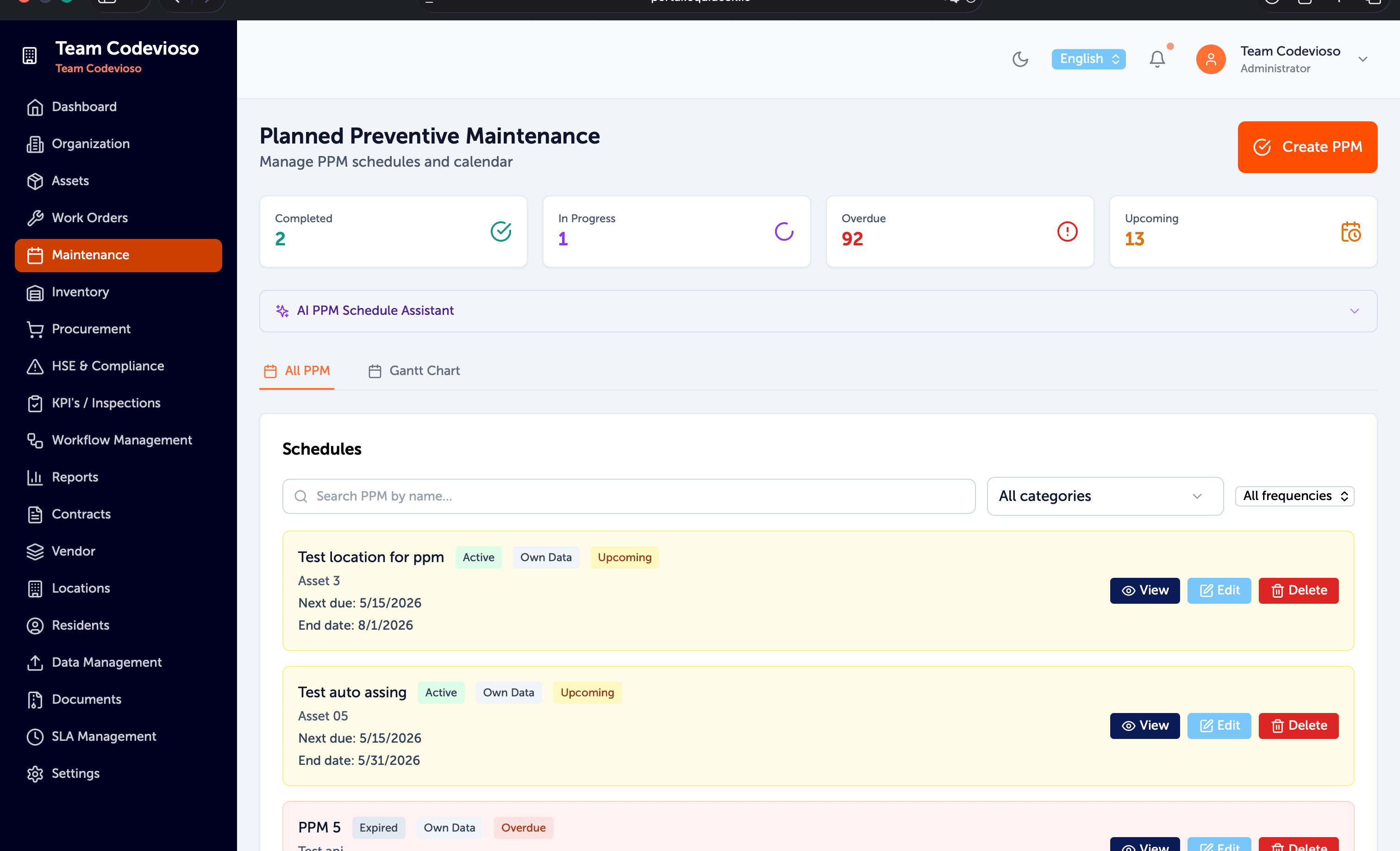Click the Locations building icon
The width and height of the screenshot is (1400, 851).
[35, 588]
